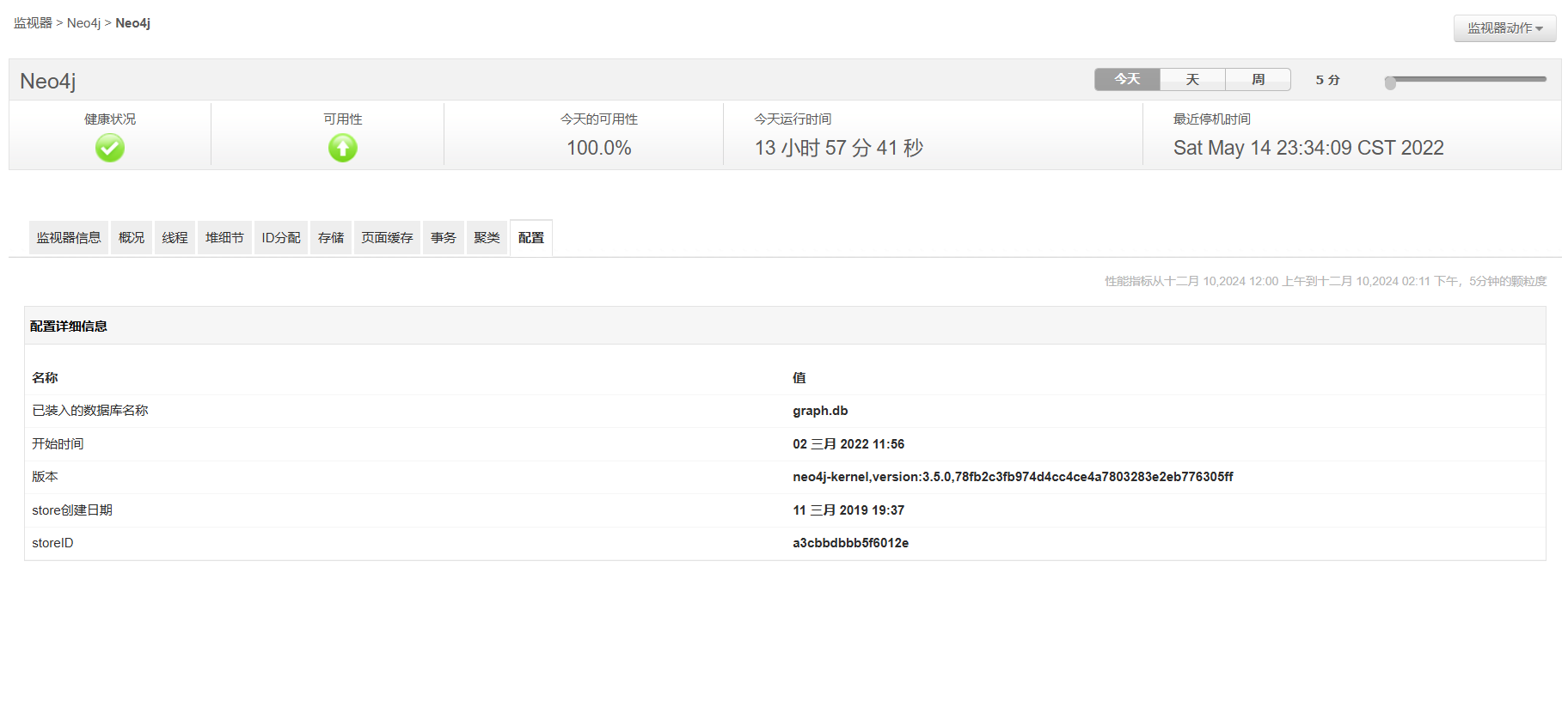Go to 监视器 in the breadcrumb
The image size is (1568, 708).
(x=33, y=23)
